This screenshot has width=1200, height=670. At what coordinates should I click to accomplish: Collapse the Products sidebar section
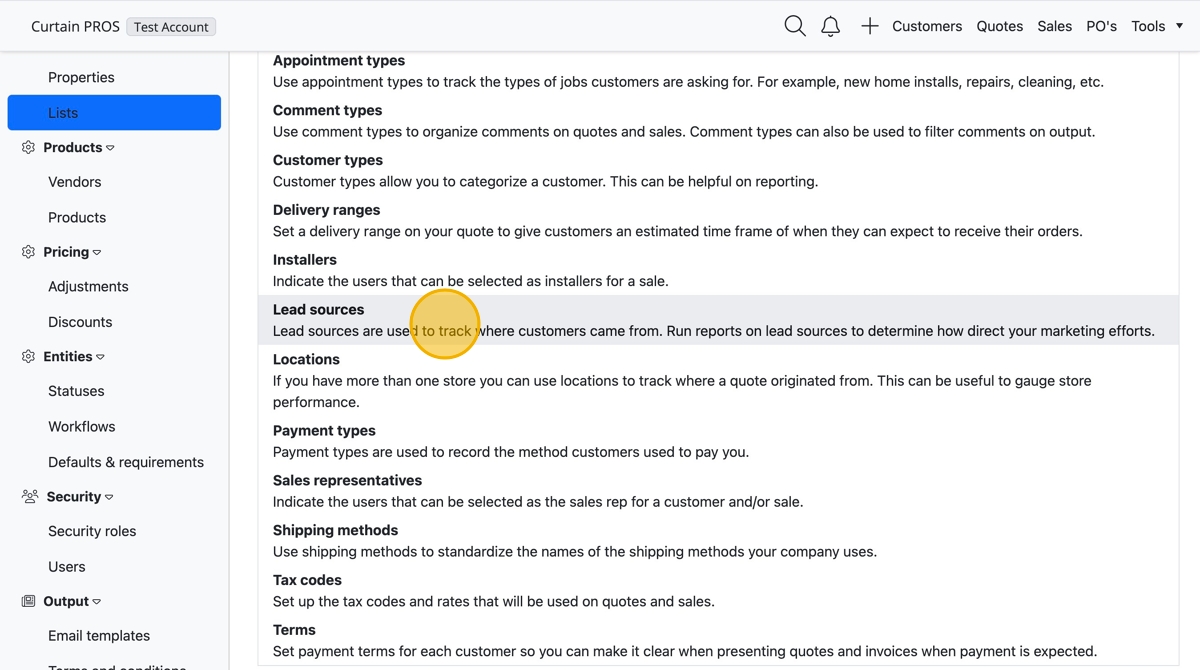pyautogui.click(x=110, y=148)
